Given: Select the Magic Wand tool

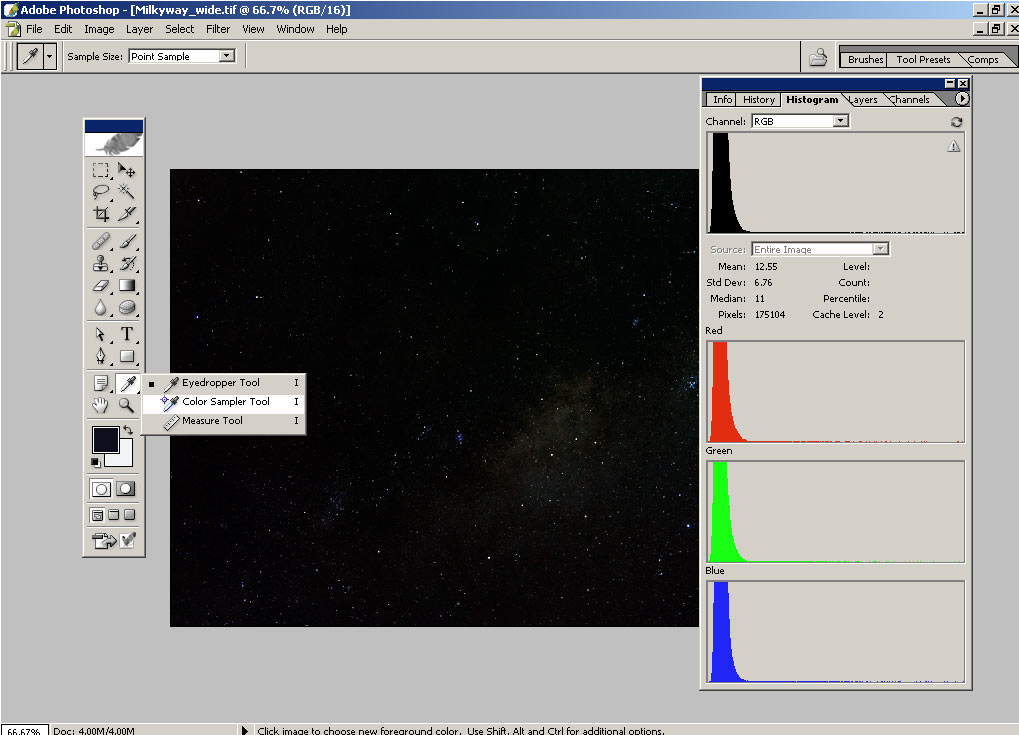Looking at the screenshot, I should (x=127, y=191).
